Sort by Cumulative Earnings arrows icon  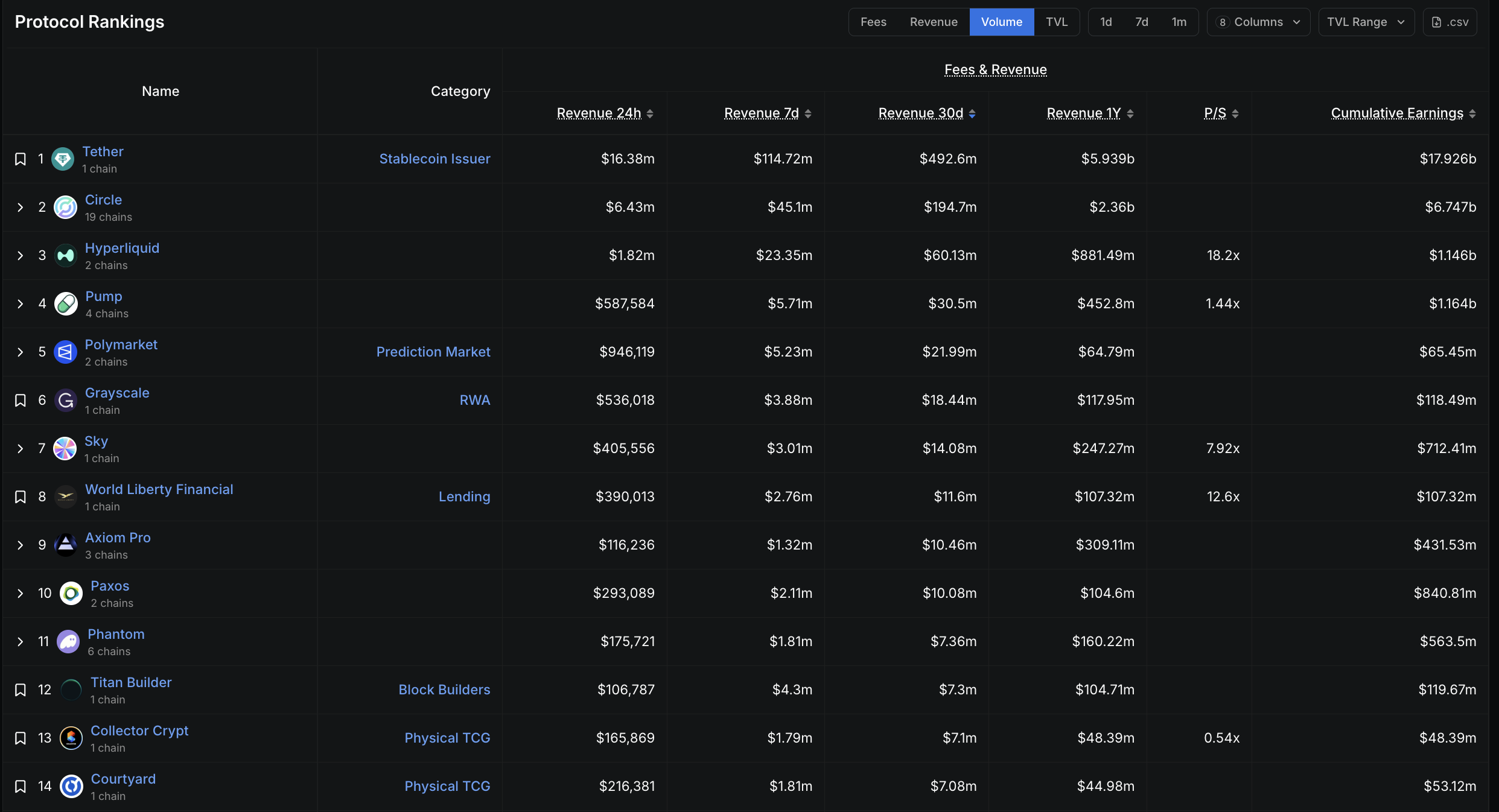click(1472, 114)
